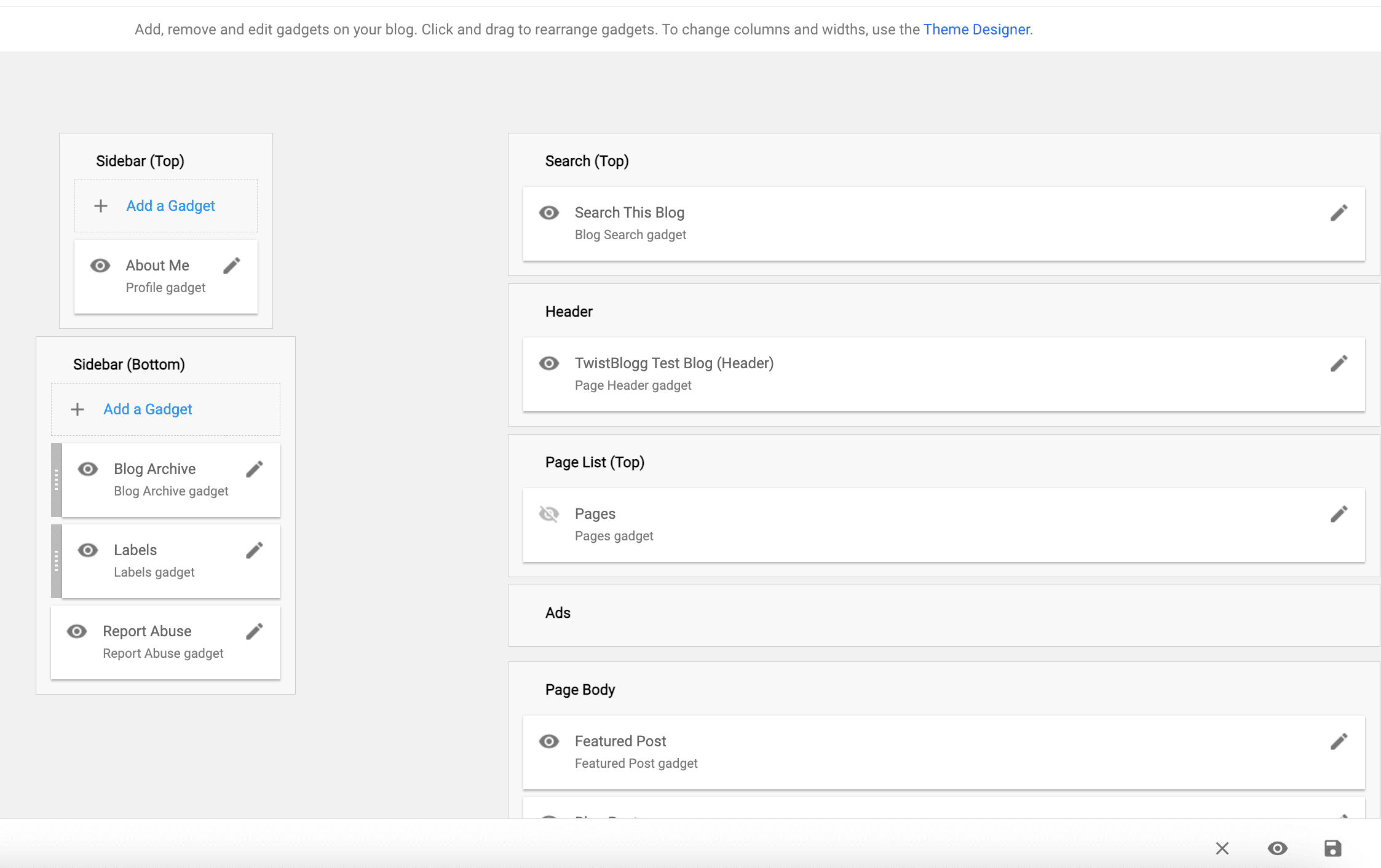The height and width of the screenshot is (868, 1381).
Task: Open the Theme Designer link
Action: (976, 30)
